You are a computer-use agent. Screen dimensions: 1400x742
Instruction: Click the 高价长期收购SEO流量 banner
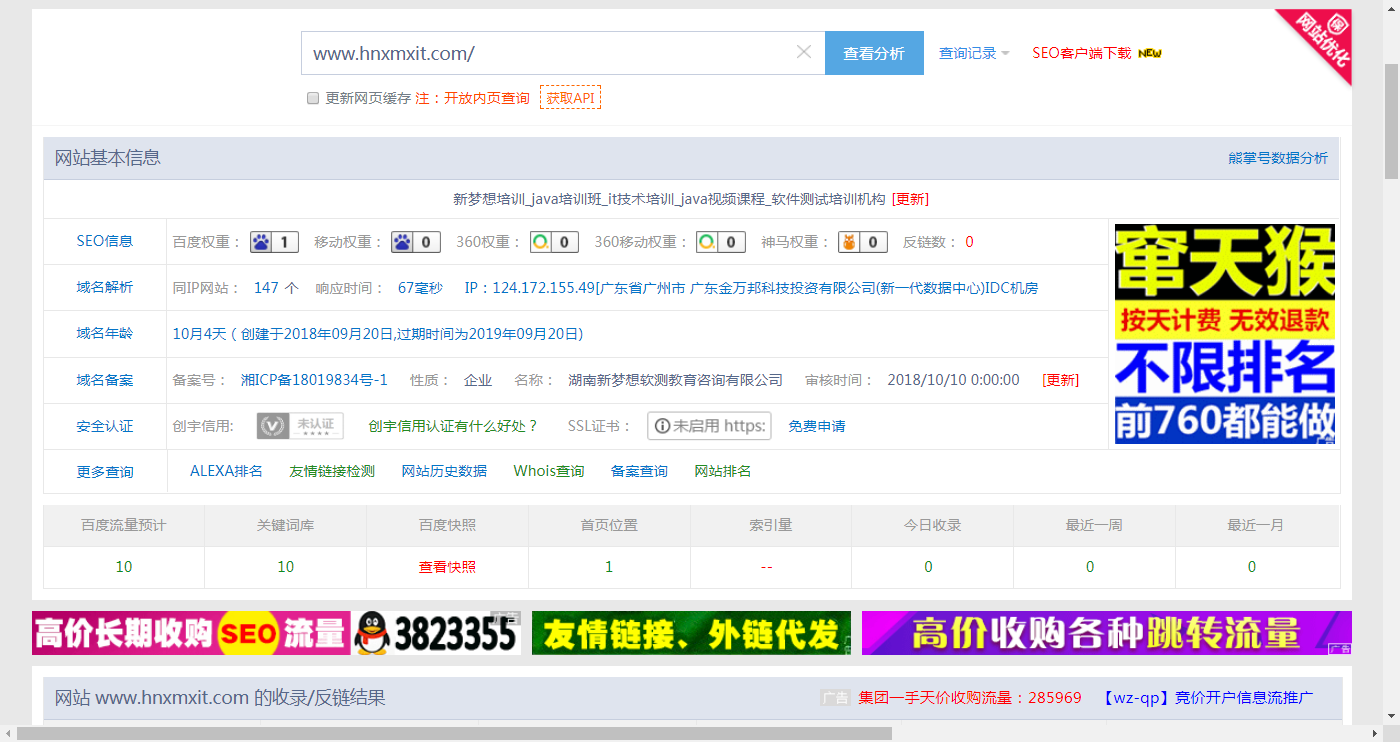pyautogui.click(x=276, y=633)
